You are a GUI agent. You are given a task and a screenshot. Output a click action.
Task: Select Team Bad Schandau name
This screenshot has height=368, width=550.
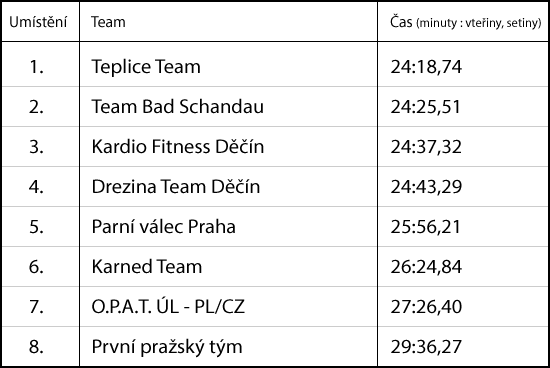point(177,106)
